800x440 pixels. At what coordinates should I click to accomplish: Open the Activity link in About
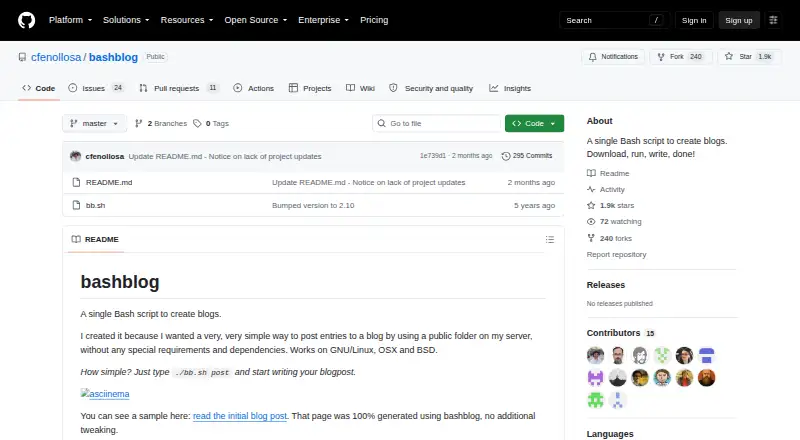click(606, 189)
